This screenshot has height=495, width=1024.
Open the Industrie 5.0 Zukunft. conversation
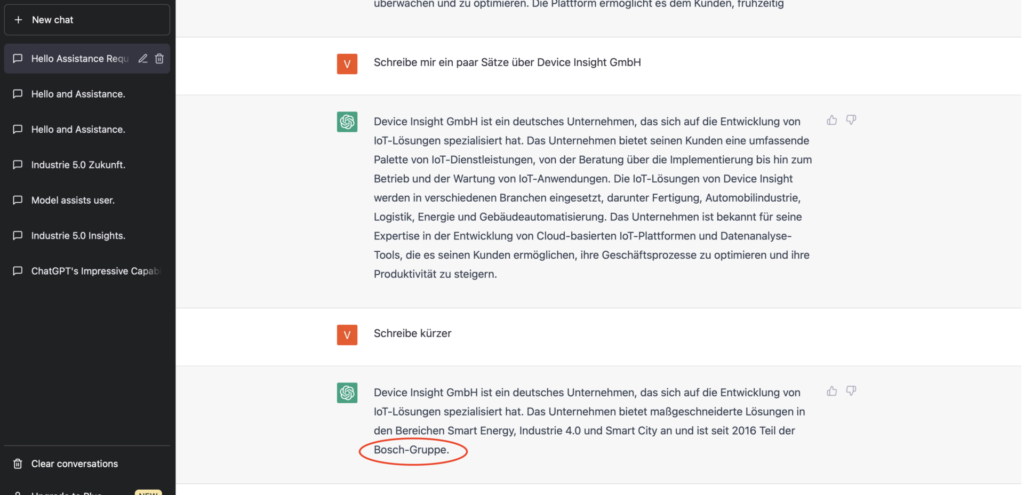pyautogui.click(x=87, y=165)
